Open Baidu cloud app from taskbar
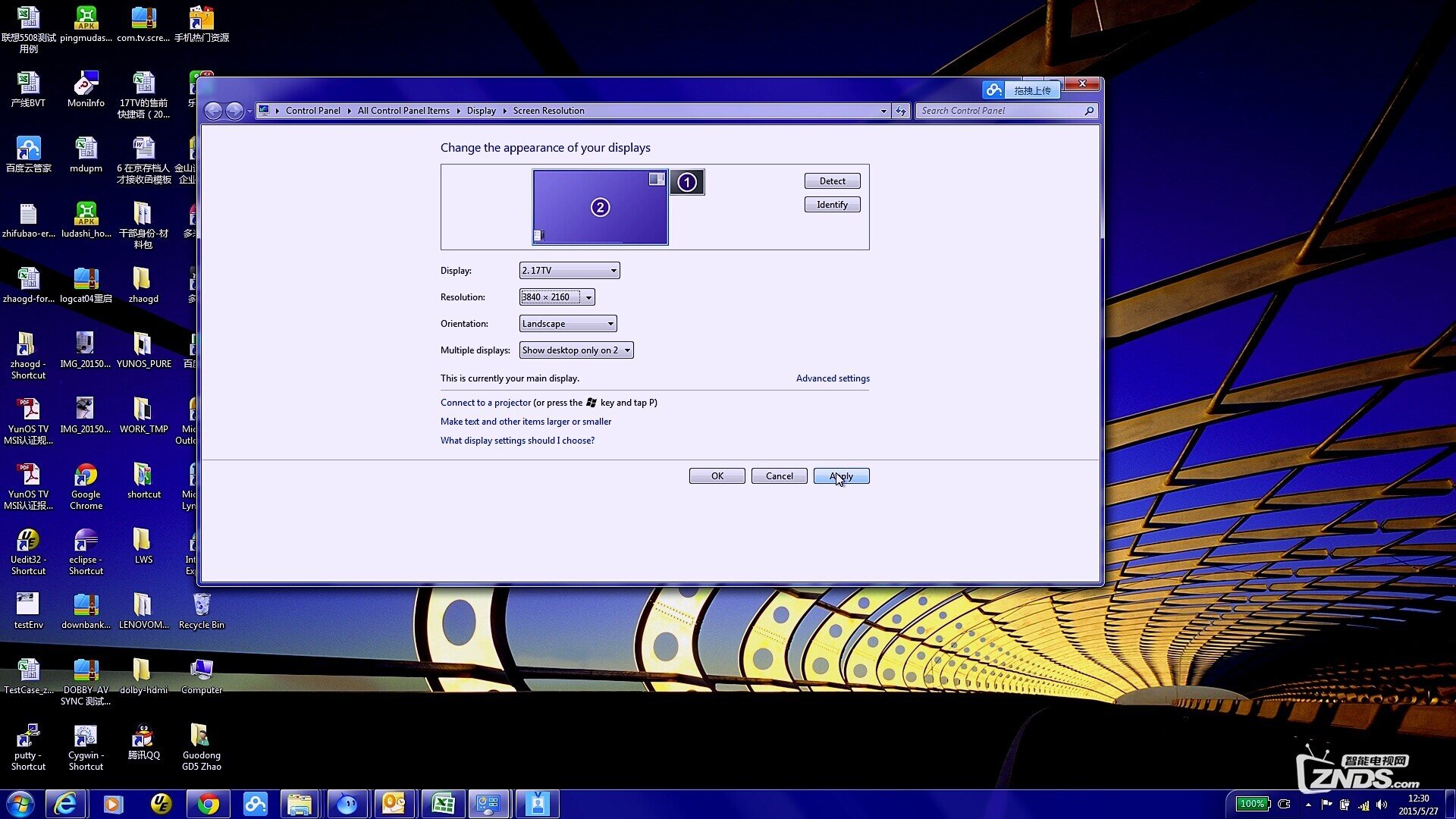Viewport: 1456px width, 819px height. tap(255, 804)
